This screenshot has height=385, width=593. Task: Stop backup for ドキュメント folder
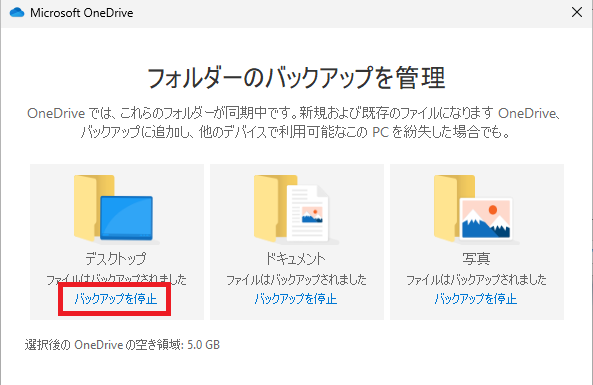pos(295,299)
